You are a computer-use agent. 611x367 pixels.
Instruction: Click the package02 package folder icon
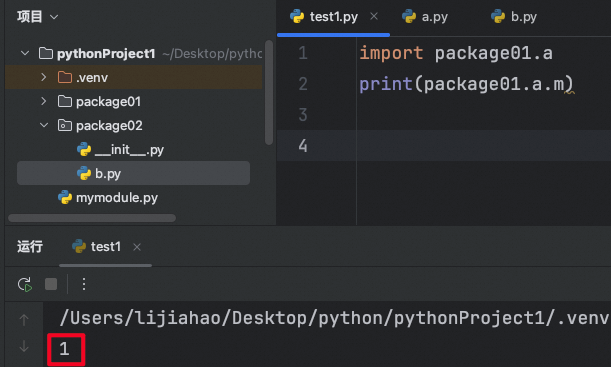(x=65, y=125)
